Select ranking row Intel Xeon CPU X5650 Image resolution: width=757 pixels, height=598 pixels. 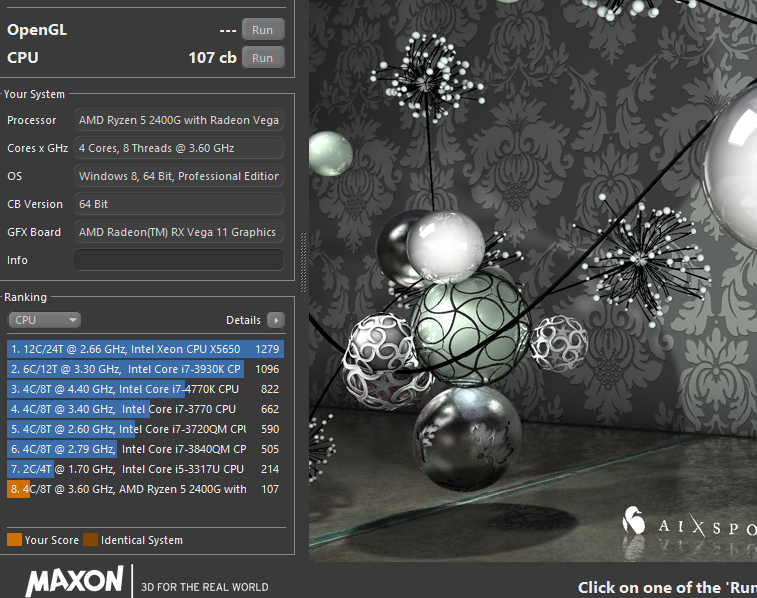point(145,349)
